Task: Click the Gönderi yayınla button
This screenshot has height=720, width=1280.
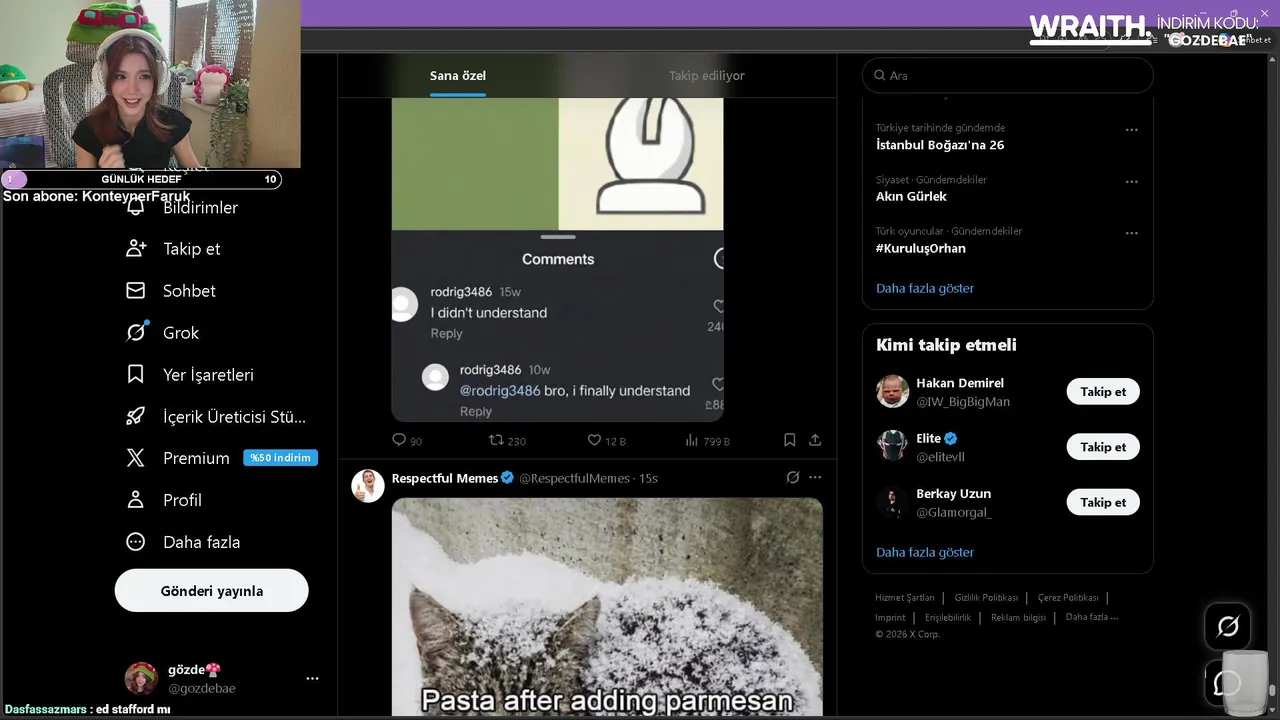Action: (212, 590)
